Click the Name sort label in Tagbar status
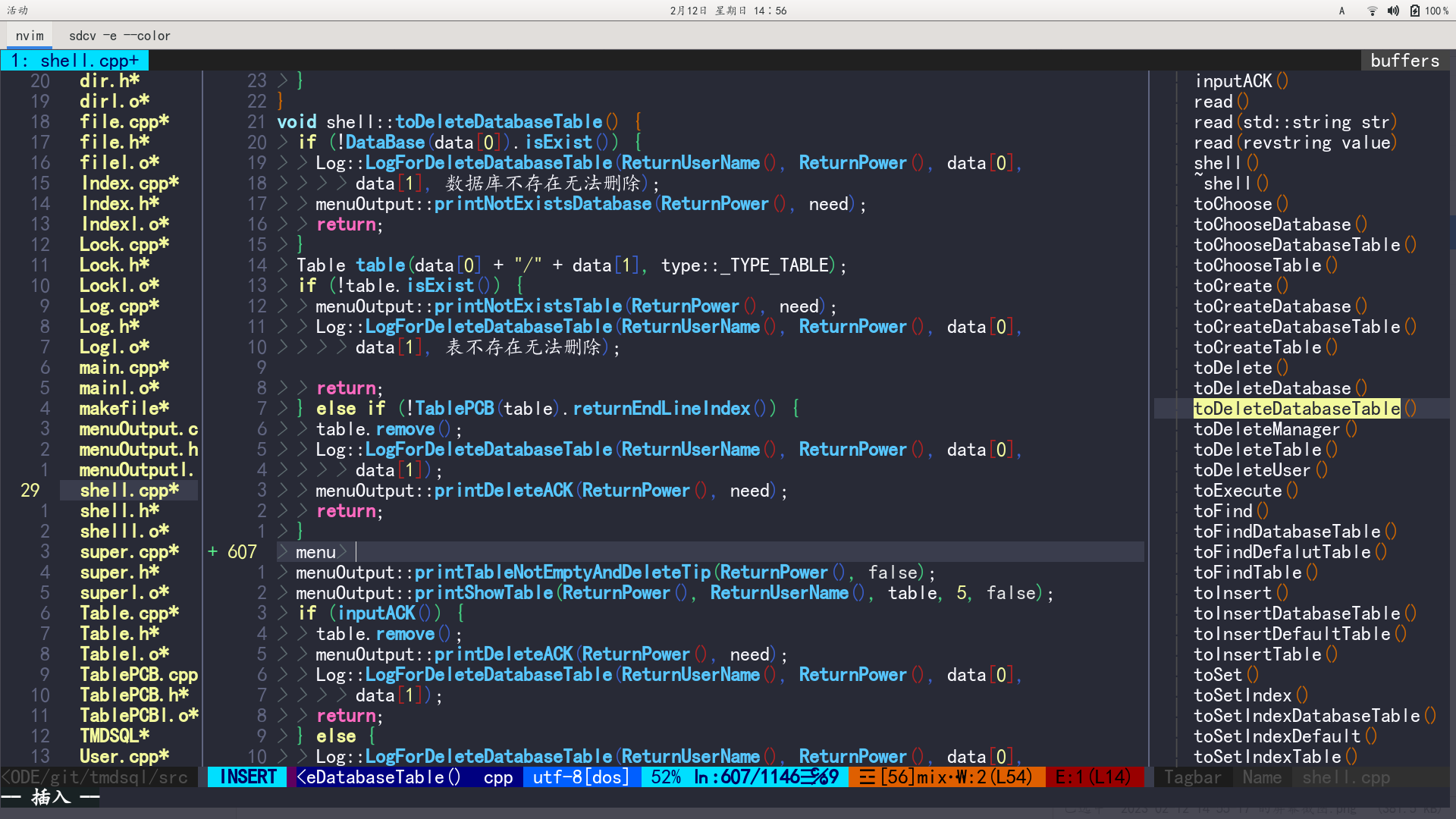The height and width of the screenshot is (819, 1456). tap(1262, 777)
